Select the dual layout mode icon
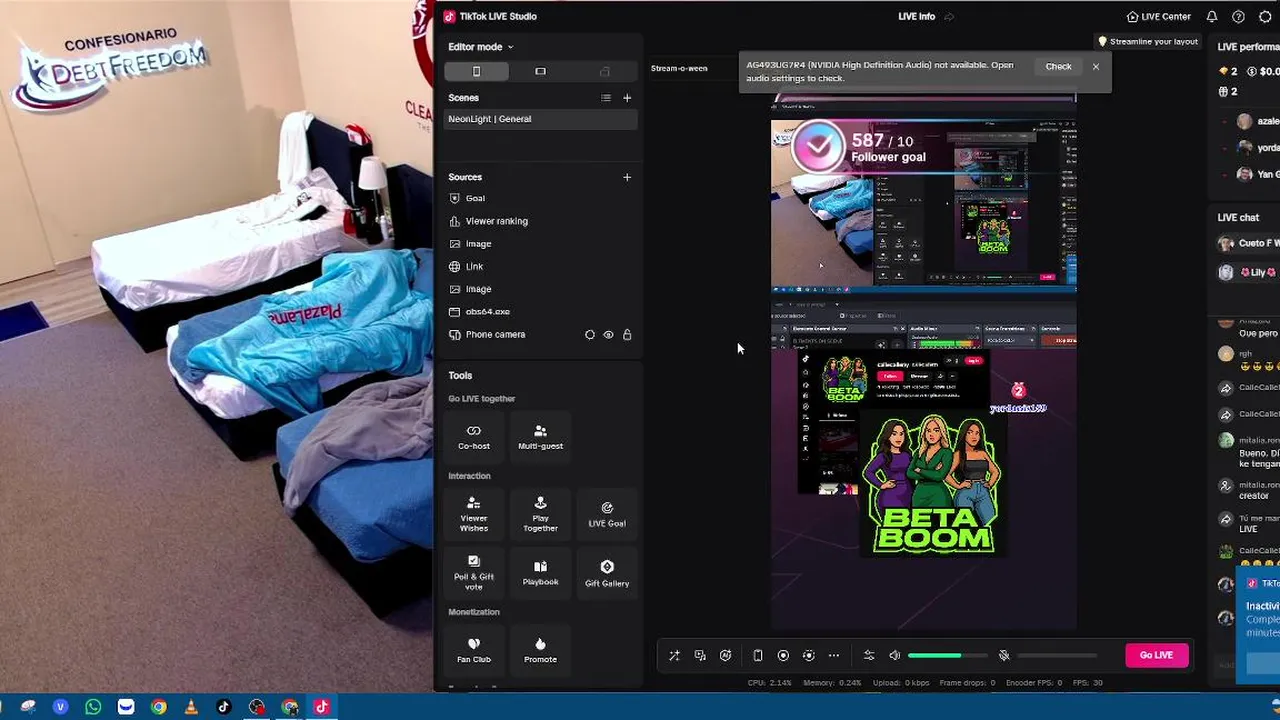1280x720 pixels. [x=604, y=71]
